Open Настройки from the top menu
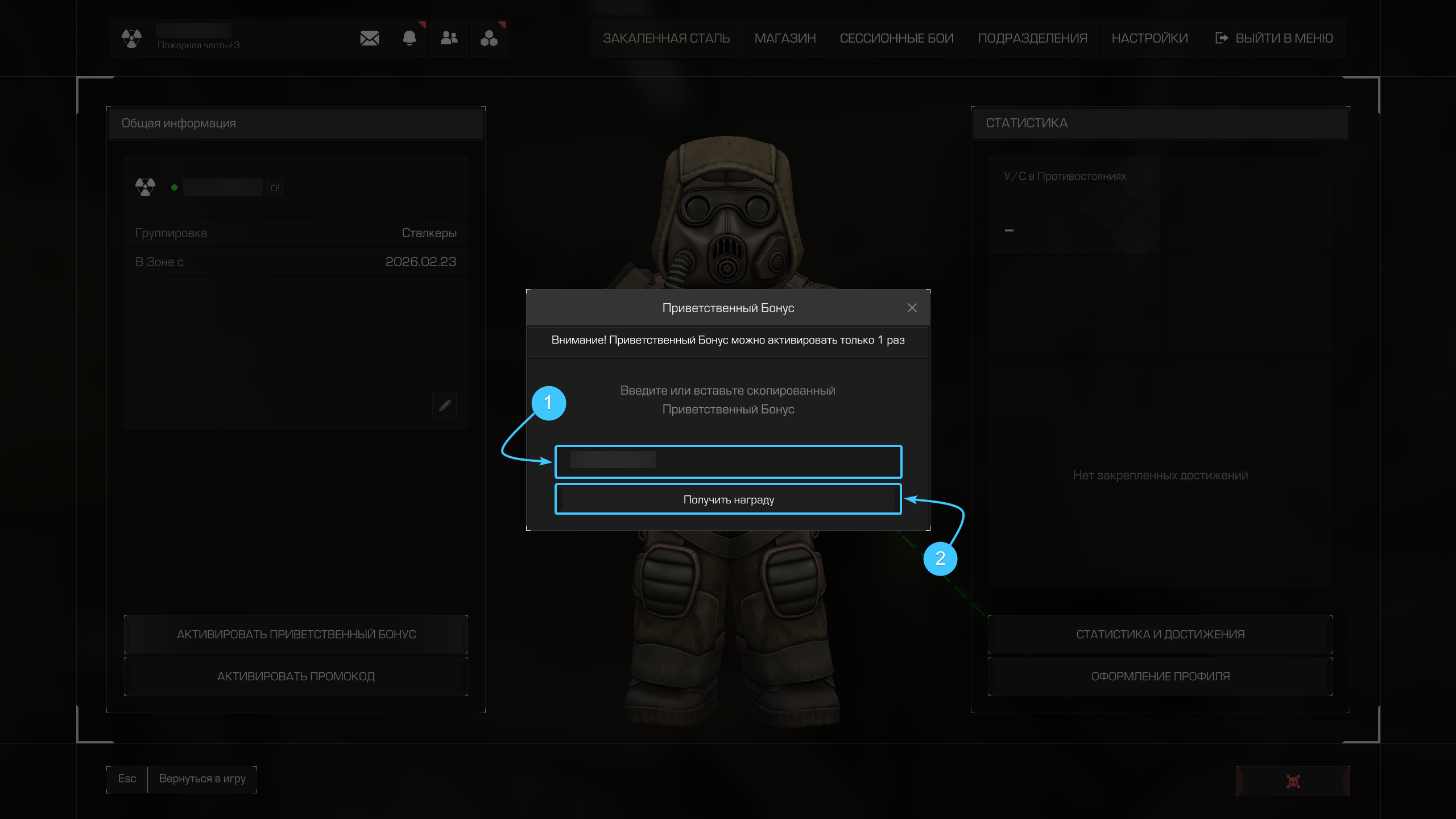1456x819 pixels. [x=1149, y=38]
